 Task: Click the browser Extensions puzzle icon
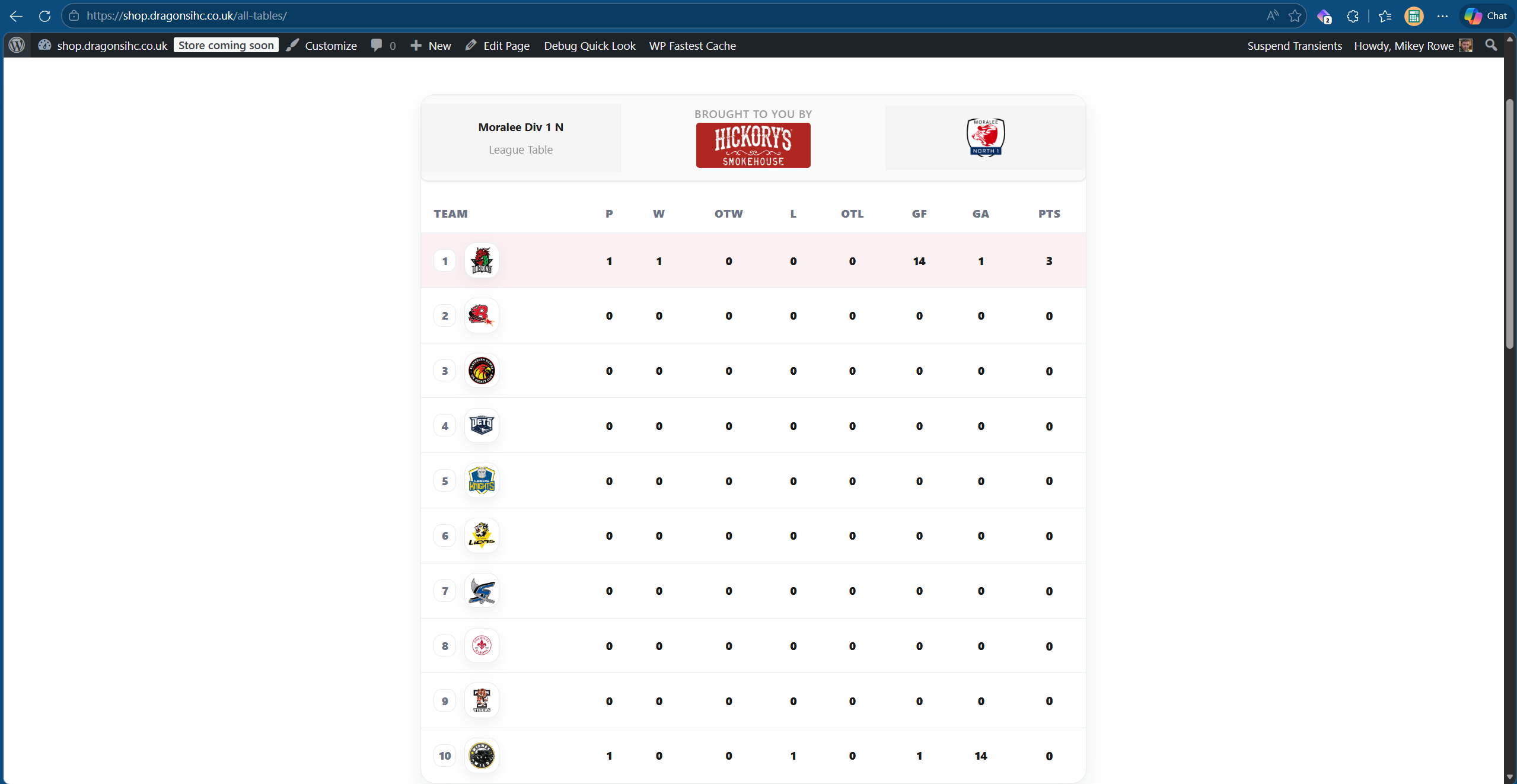tap(1353, 15)
